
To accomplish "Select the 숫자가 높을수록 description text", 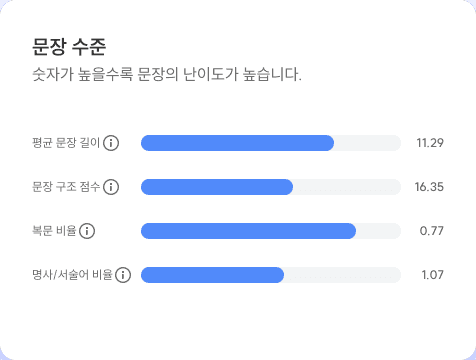I will click(x=167, y=74).
